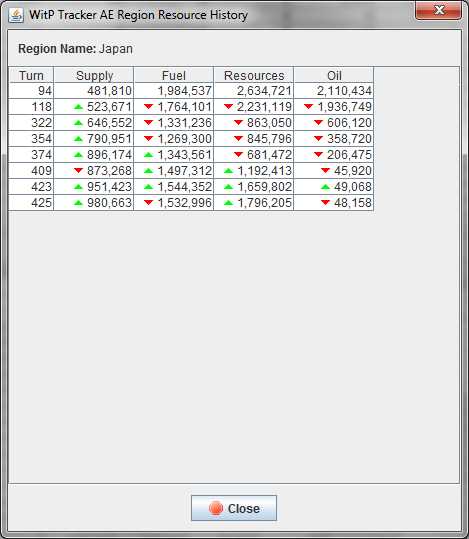Click the Fuel column header
This screenshot has height=539, width=469.
click(x=174, y=75)
